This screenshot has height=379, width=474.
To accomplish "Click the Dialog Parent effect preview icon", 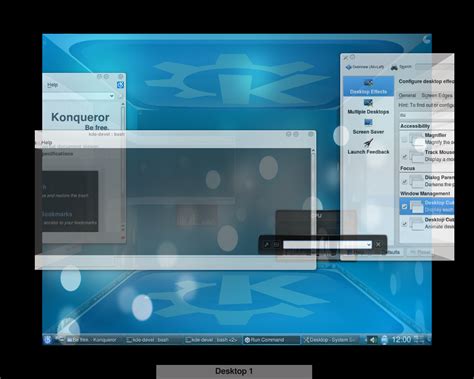I will click(x=416, y=181).
